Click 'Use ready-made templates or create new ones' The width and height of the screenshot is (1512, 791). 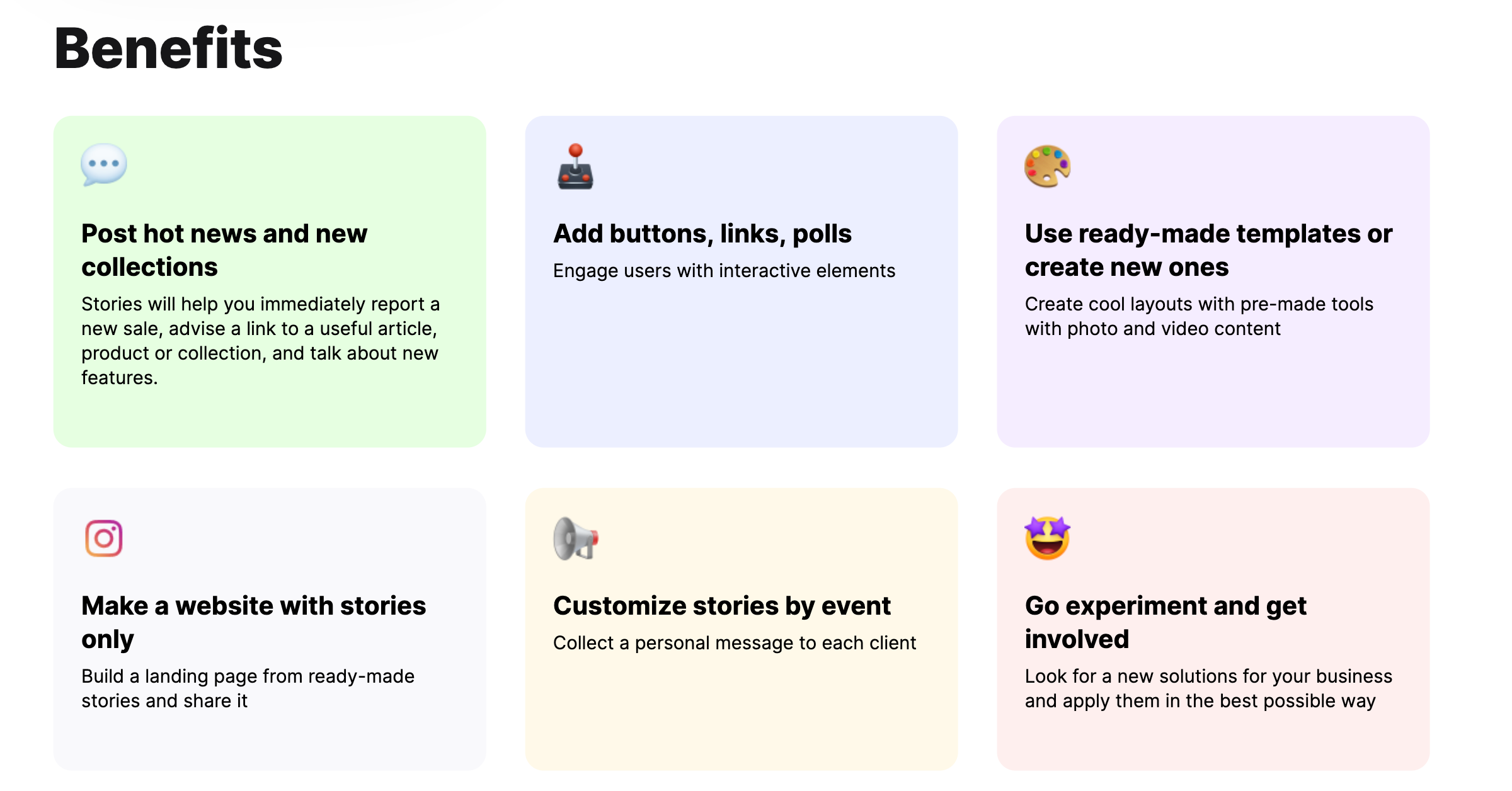[1208, 250]
